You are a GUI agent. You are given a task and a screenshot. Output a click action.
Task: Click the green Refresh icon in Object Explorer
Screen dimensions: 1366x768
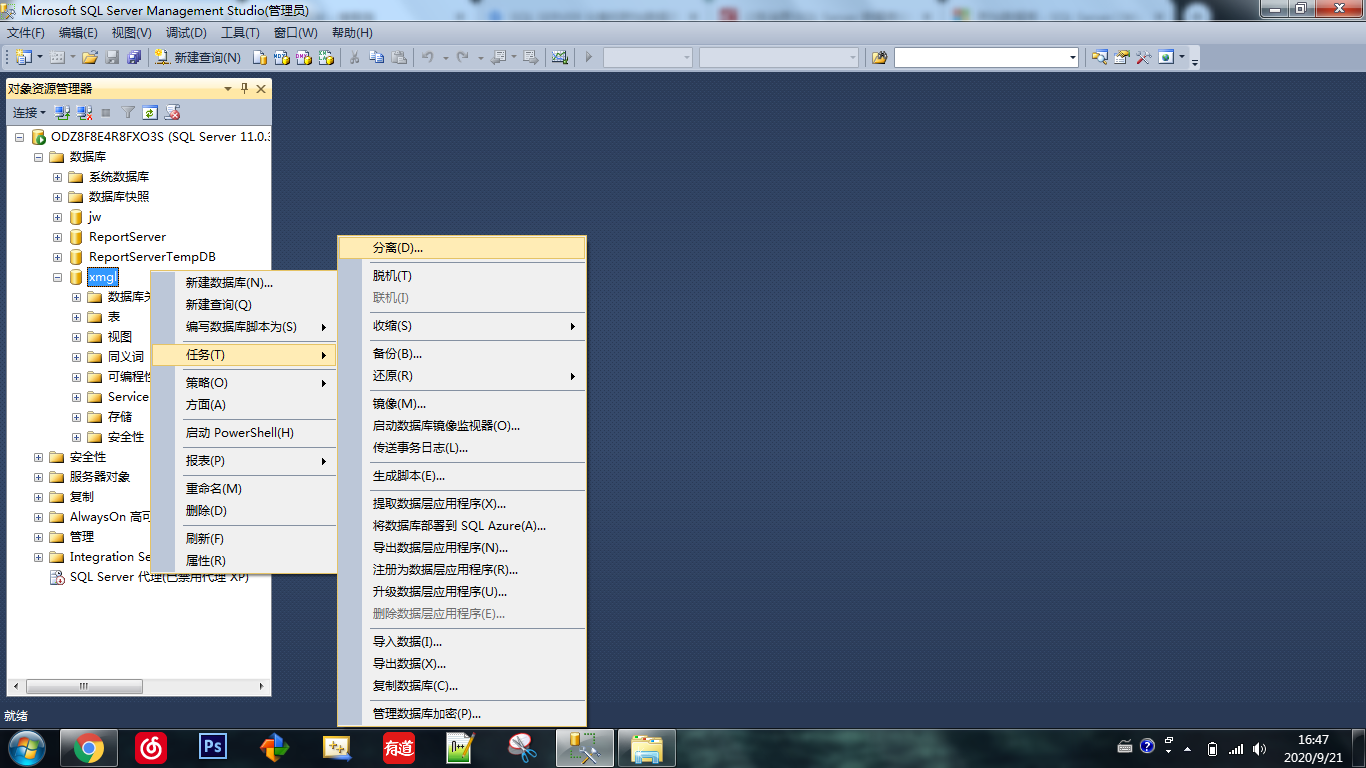150,112
